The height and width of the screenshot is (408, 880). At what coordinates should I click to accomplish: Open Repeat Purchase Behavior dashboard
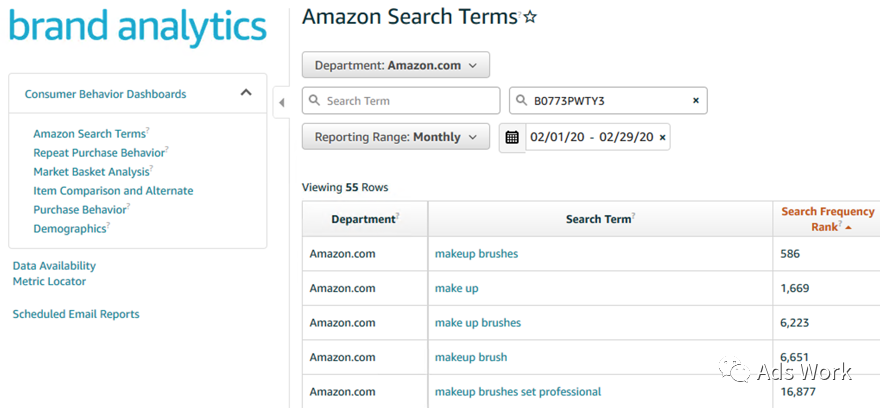(98, 153)
